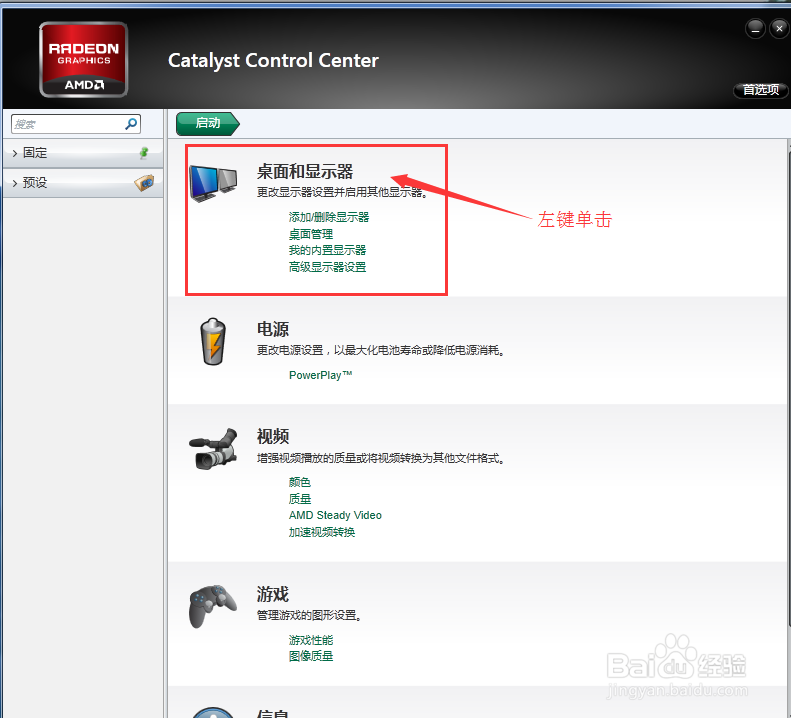Close the Catalyst Control Center window

[x=779, y=29]
